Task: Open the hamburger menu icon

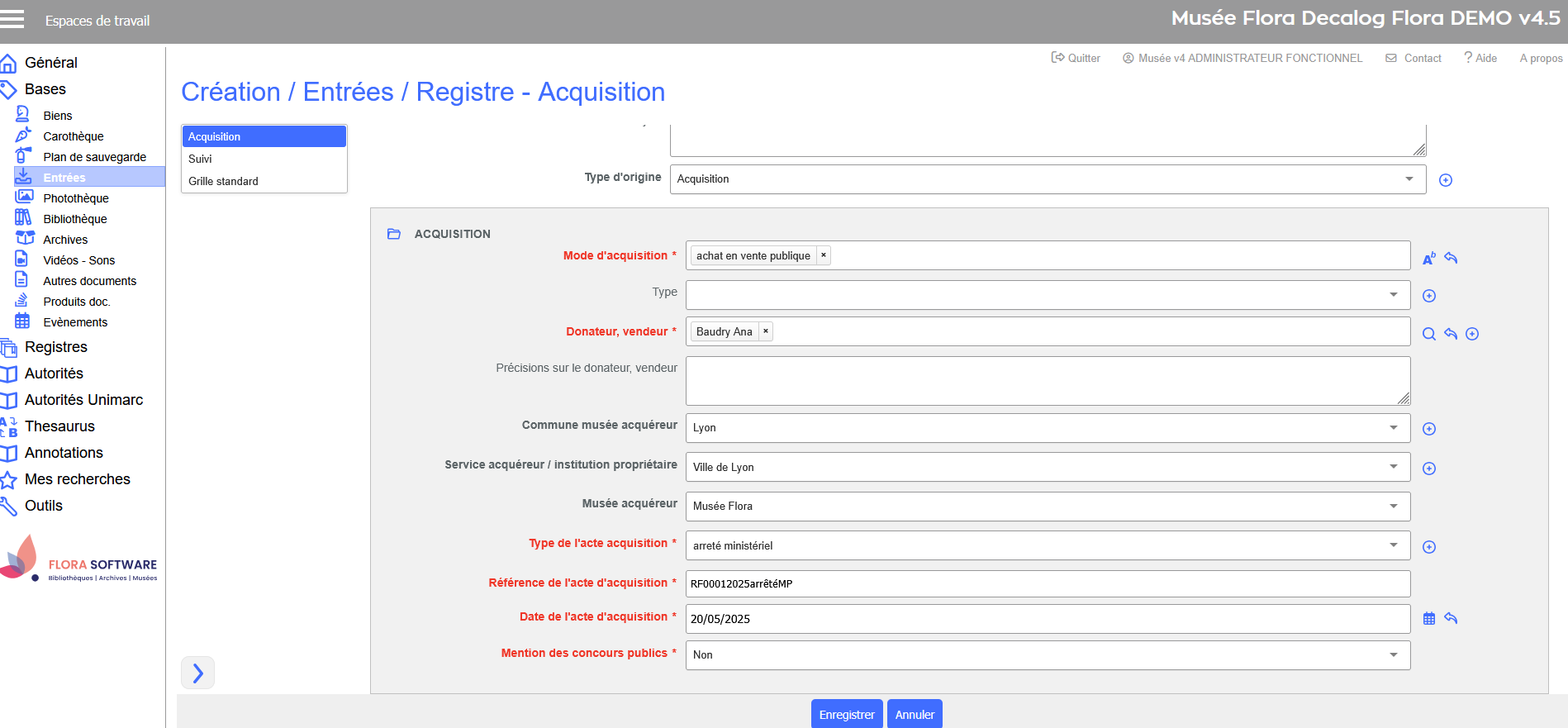Action: (x=12, y=19)
